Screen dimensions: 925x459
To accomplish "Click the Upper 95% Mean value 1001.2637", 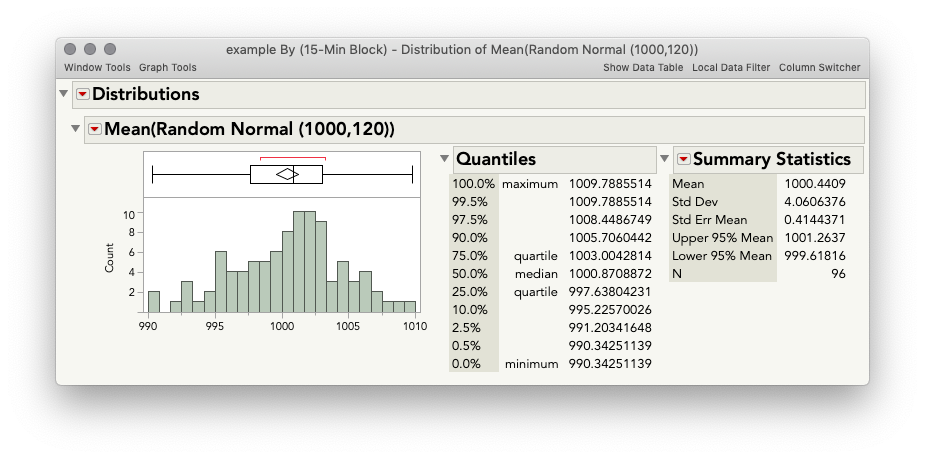I will [x=815, y=238].
